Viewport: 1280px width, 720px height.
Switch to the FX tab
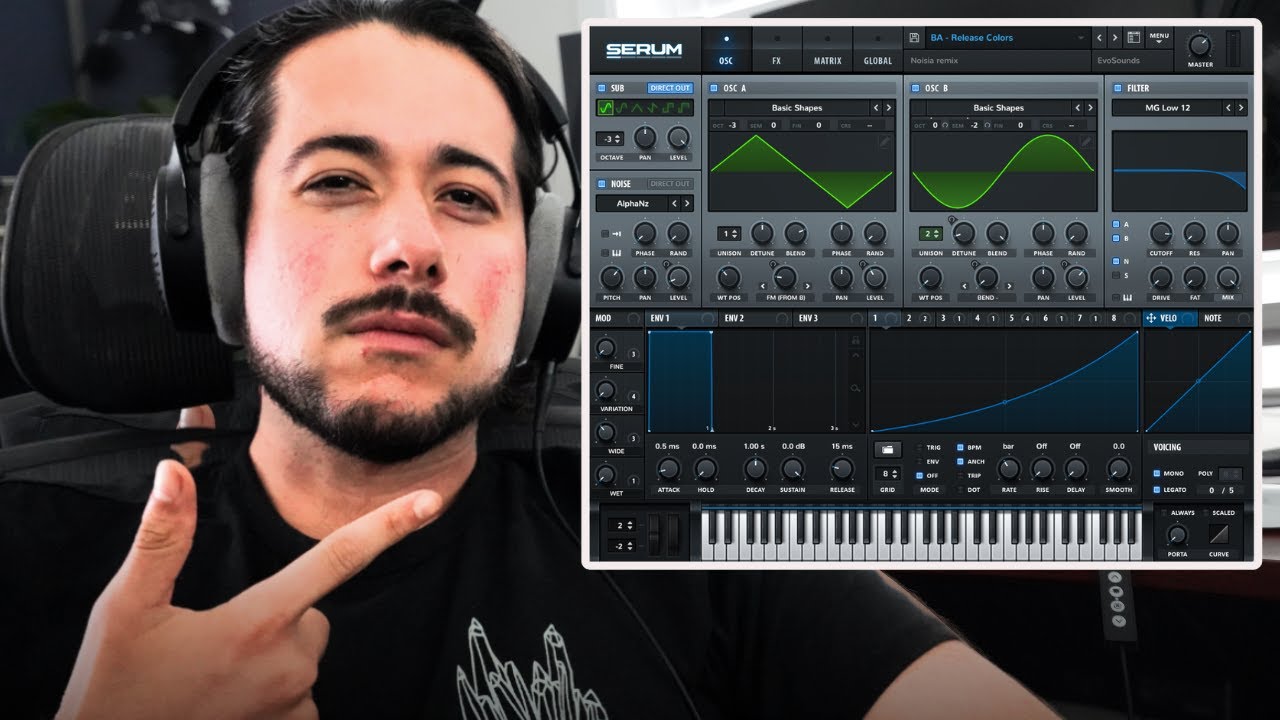(776, 51)
